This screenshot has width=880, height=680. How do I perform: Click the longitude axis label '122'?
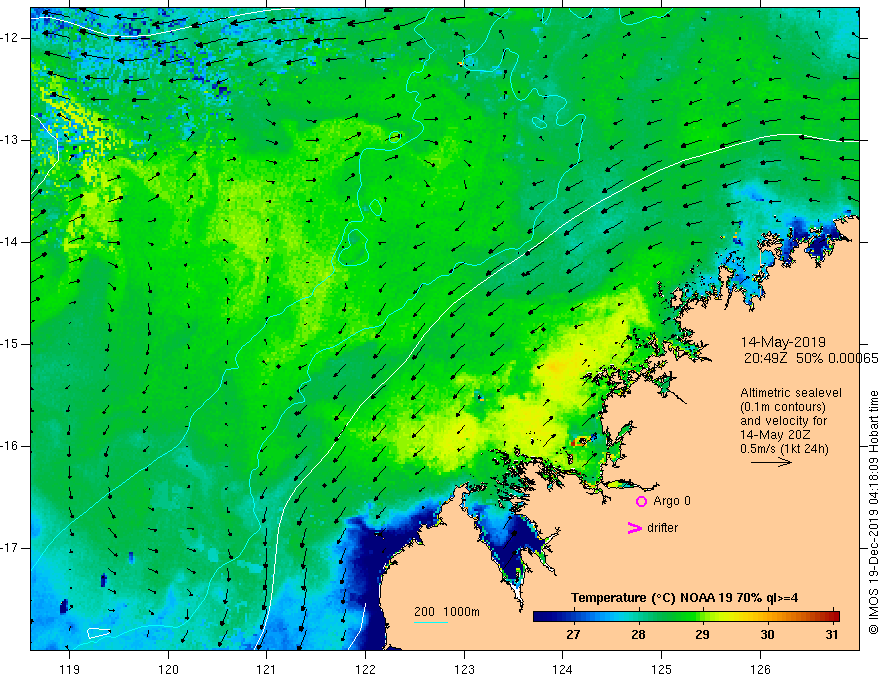coord(365,669)
